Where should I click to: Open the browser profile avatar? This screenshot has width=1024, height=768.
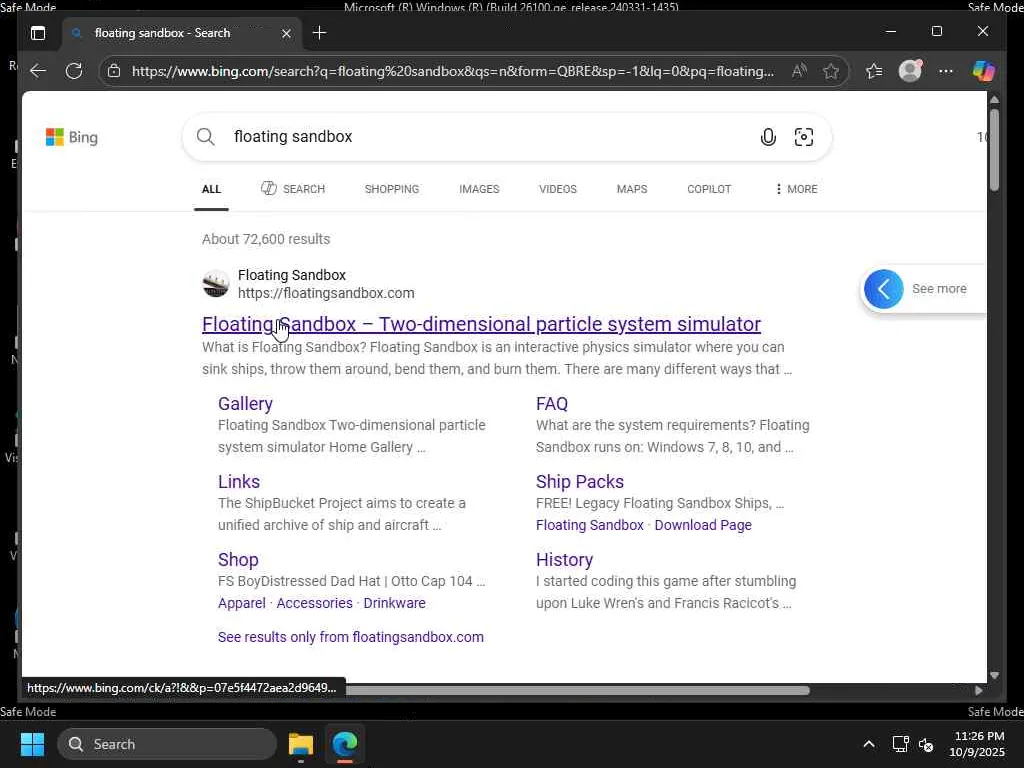[x=910, y=71]
